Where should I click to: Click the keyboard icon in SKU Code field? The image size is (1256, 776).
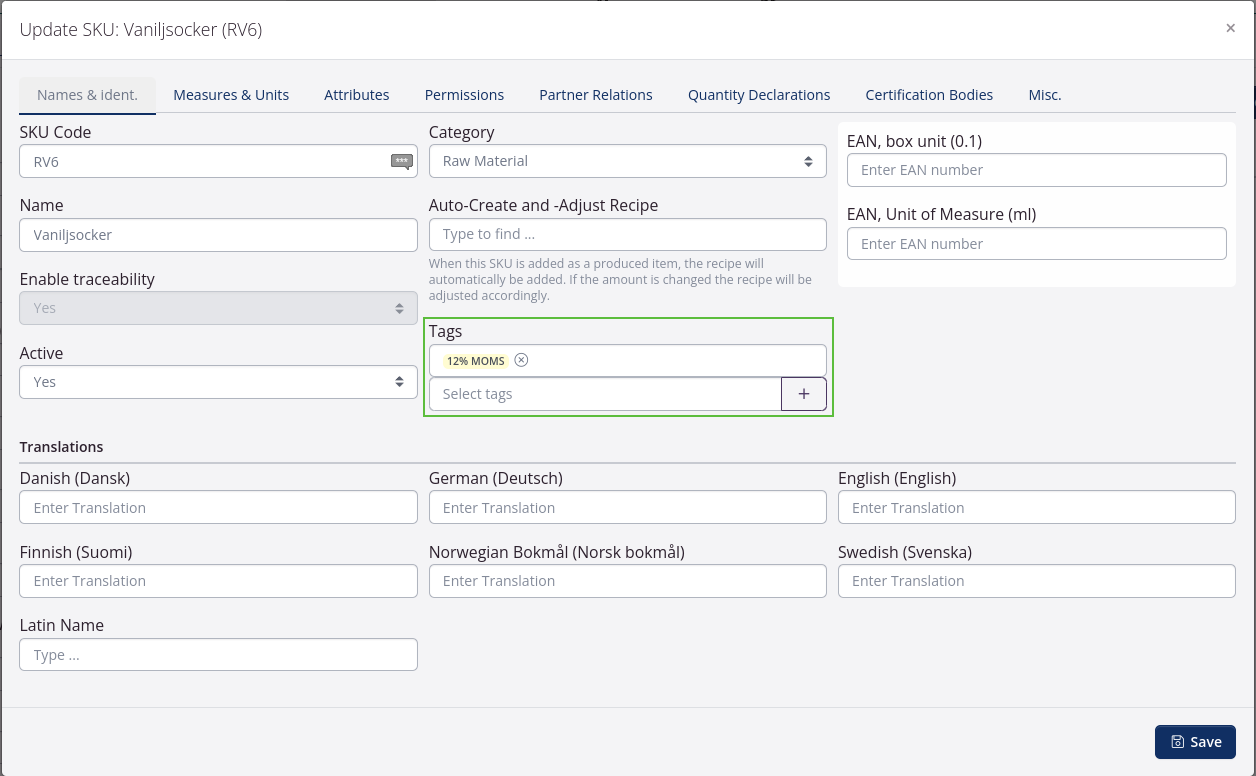(x=401, y=161)
